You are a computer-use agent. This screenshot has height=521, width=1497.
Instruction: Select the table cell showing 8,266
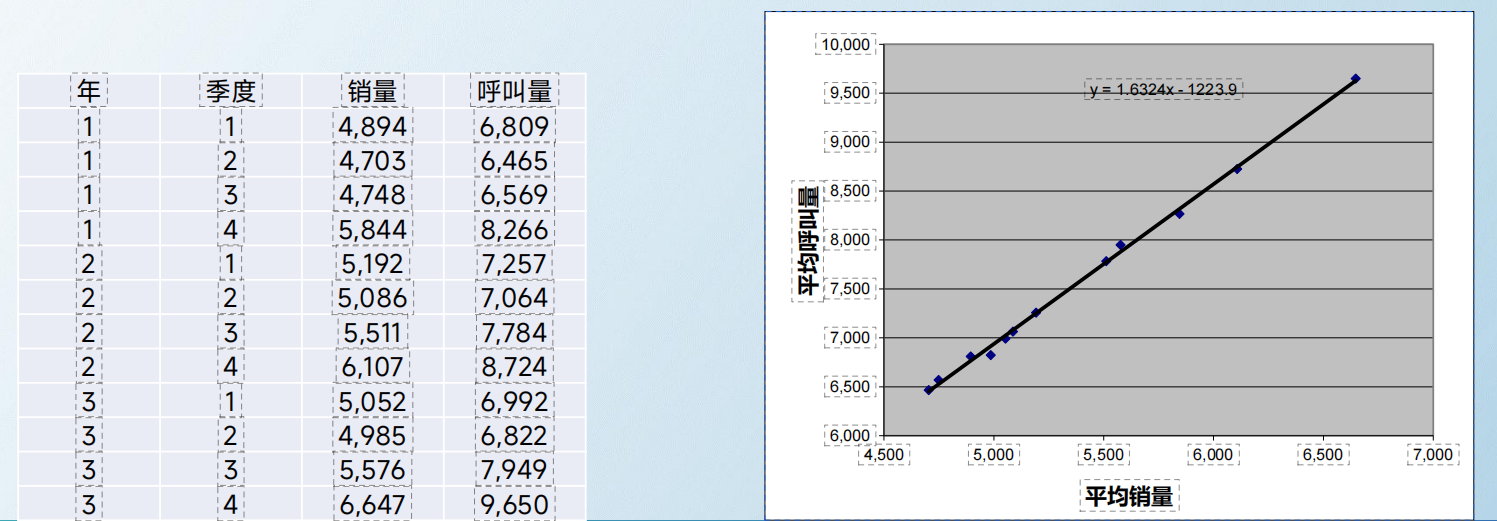pyautogui.click(x=515, y=230)
